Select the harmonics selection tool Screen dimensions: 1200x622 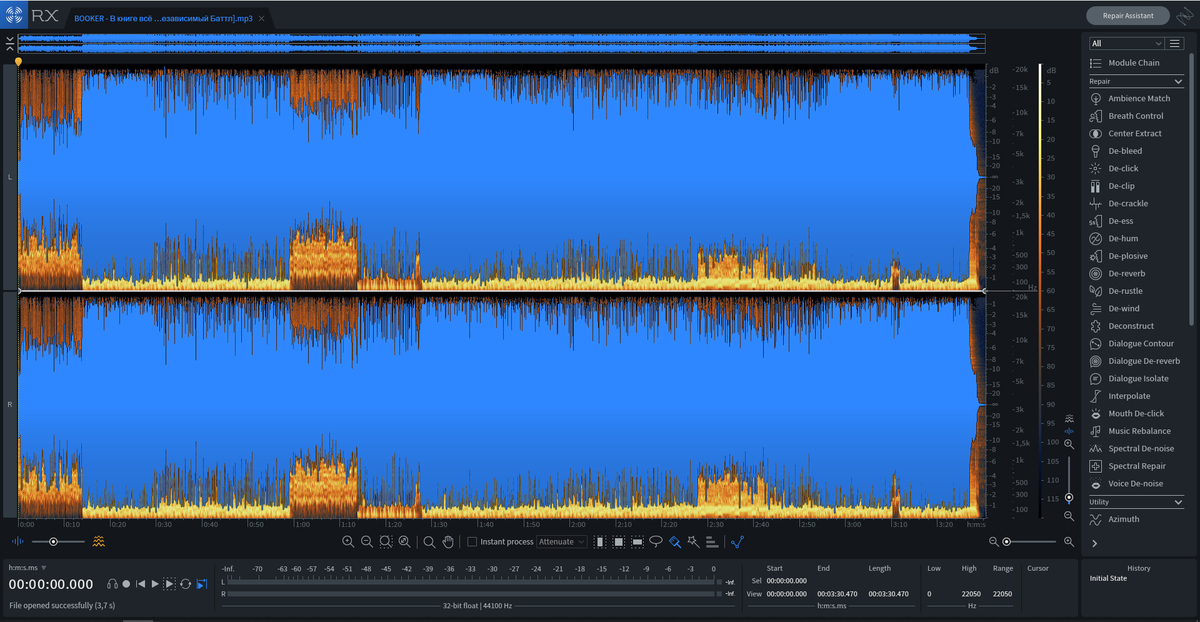click(x=711, y=541)
